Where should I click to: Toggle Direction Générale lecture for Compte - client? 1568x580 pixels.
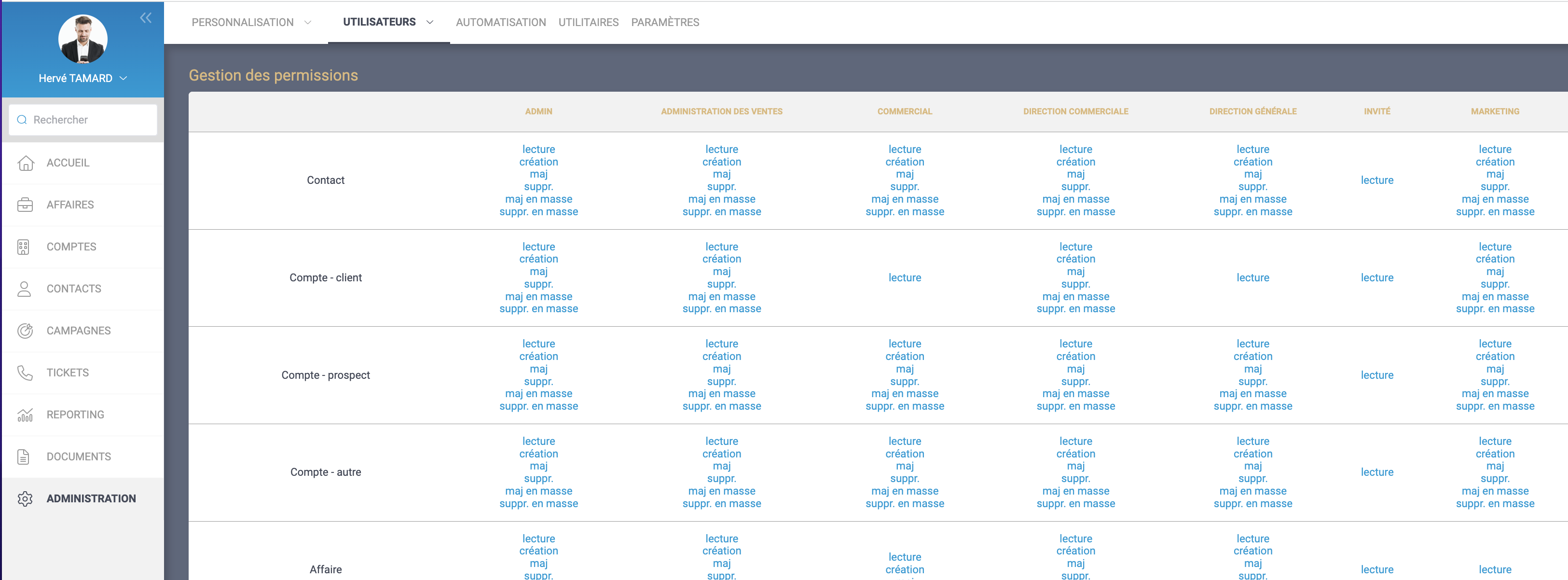1252,277
